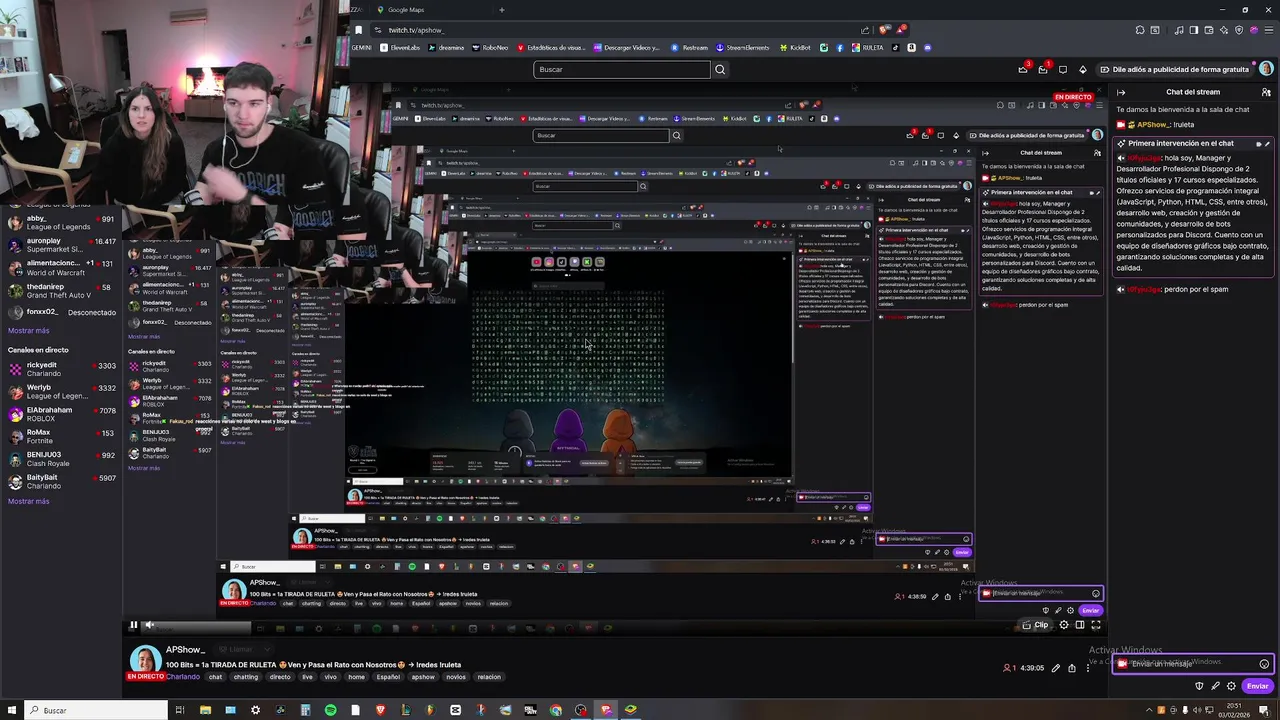Pause the Twitch stream playback

133,625
